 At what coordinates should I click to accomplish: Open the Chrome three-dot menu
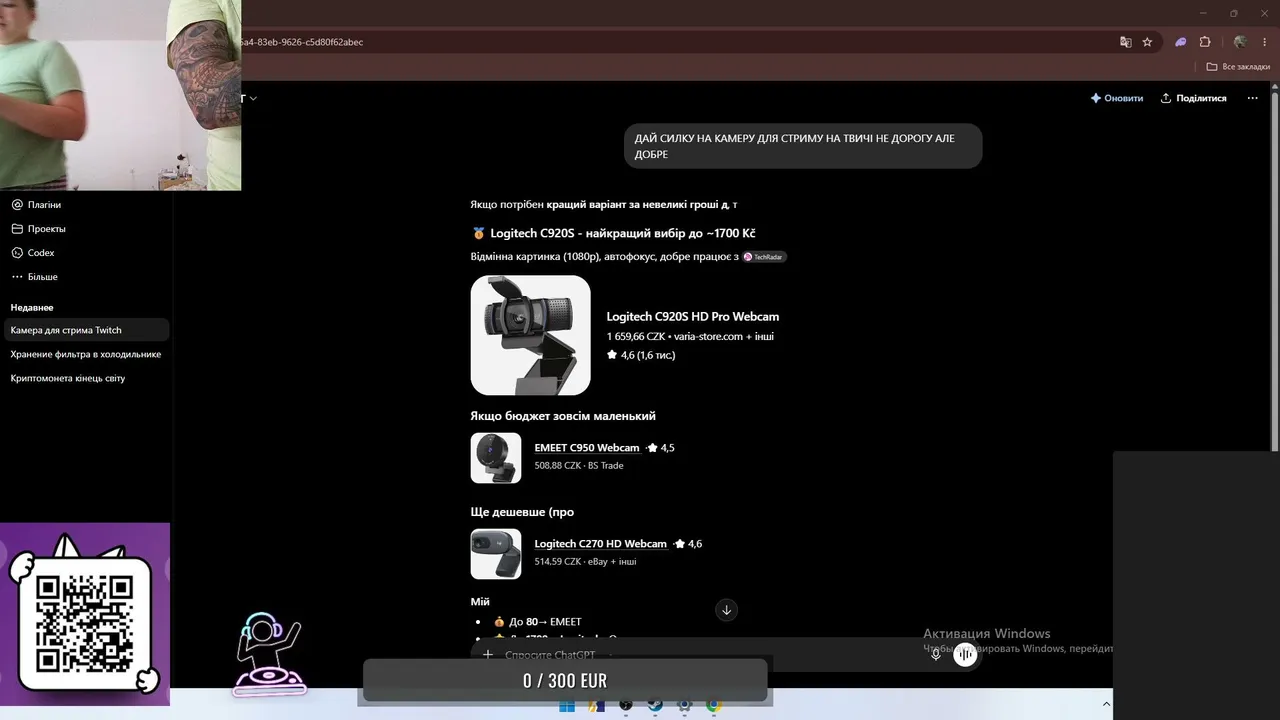coord(1265,42)
